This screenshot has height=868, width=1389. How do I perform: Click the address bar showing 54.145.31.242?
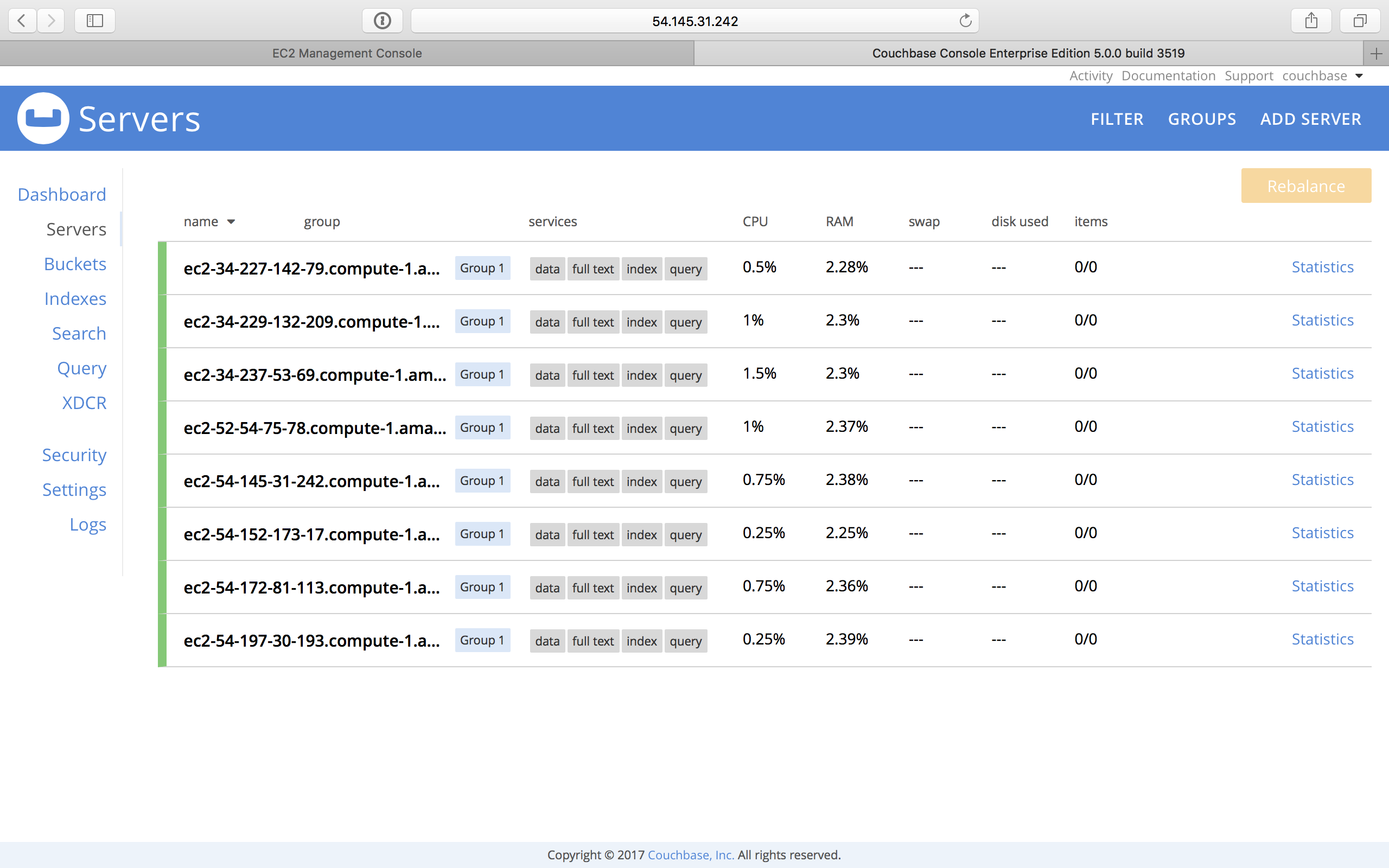(694, 21)
